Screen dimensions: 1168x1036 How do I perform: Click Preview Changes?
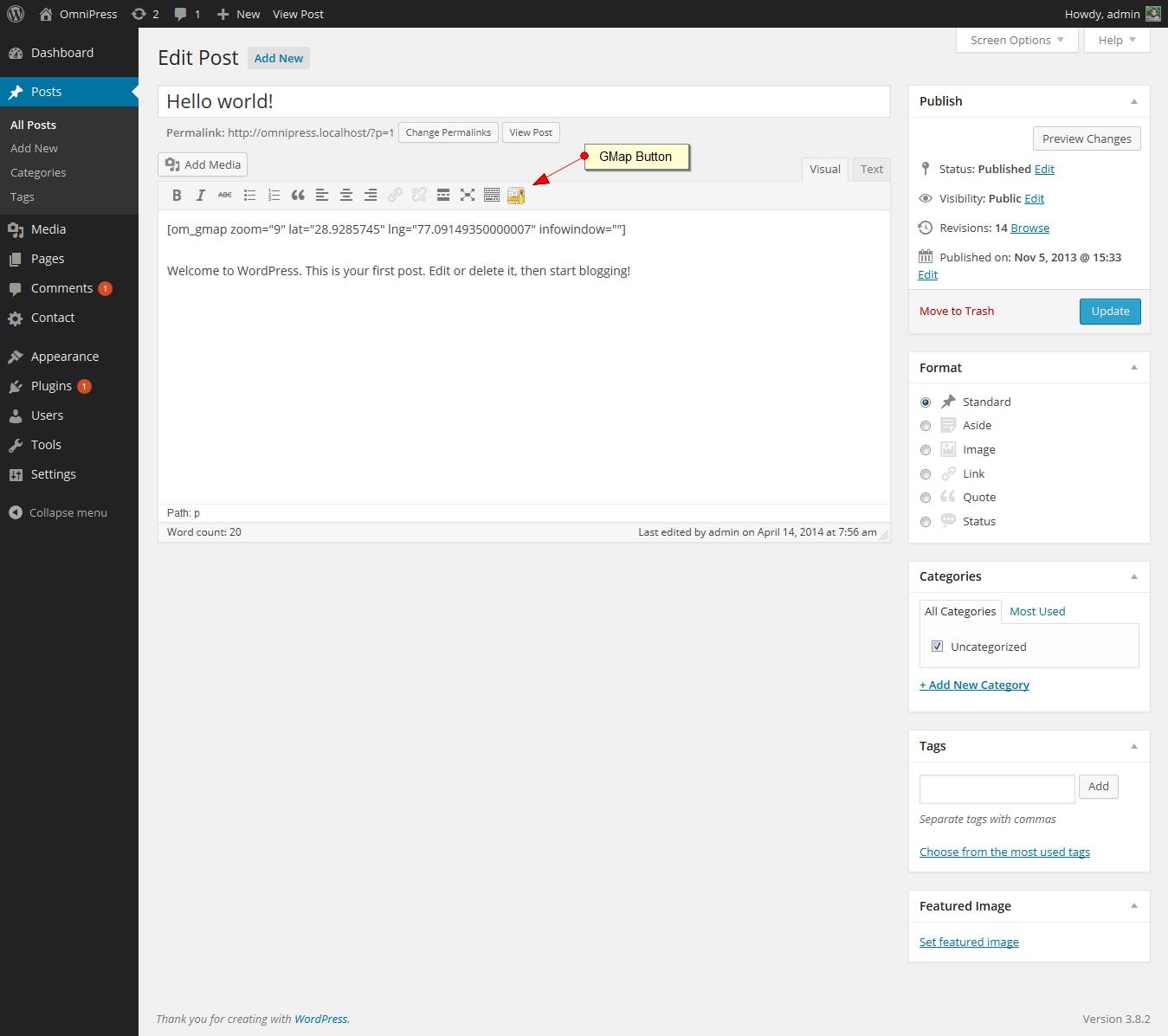[x=1087, y=138]
